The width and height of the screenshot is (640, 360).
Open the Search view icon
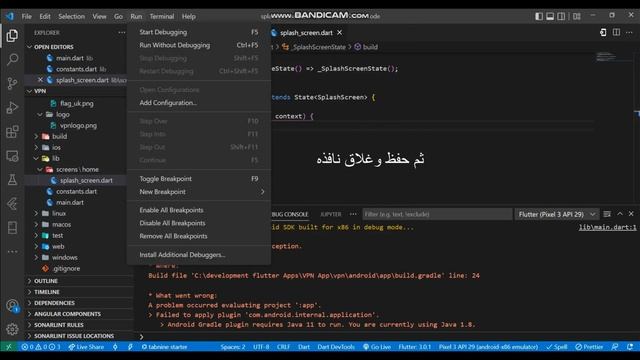pyautogui.click(x=12, y=60)
